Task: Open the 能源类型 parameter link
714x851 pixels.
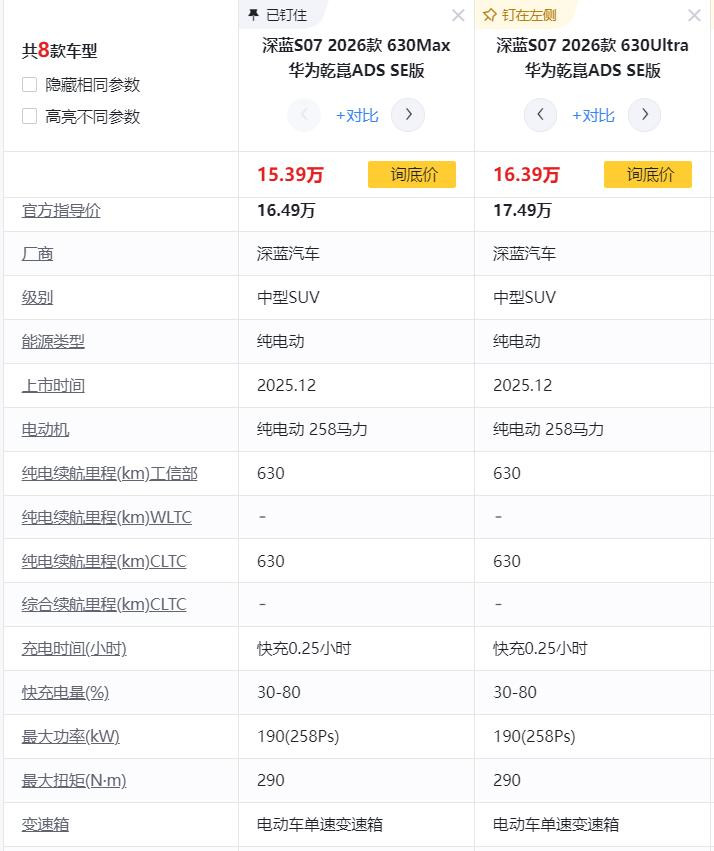Action: (x=53, y=341)
